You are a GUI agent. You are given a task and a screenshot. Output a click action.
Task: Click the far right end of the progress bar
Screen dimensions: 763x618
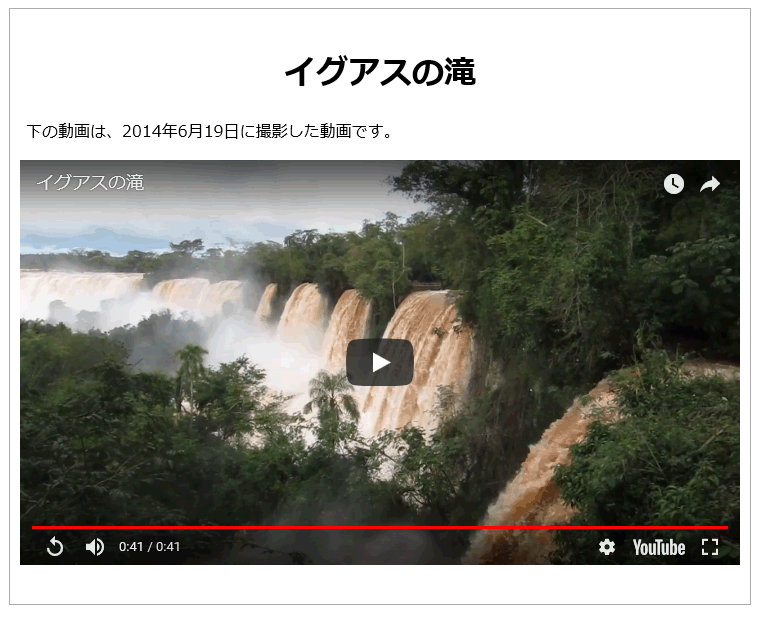[x=727, y=527]
